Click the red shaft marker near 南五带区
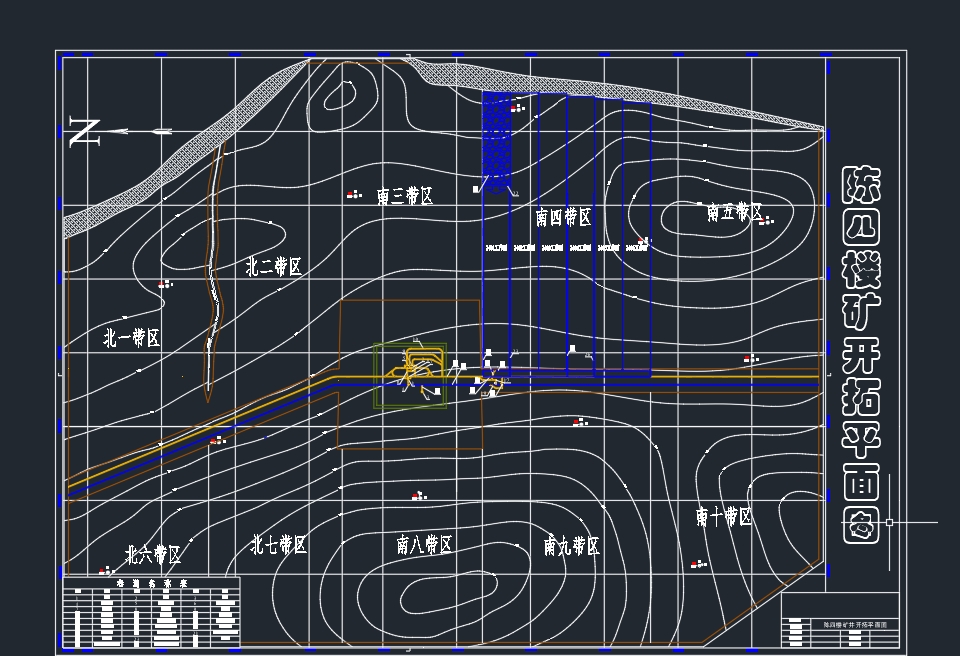 pos(762,220)
